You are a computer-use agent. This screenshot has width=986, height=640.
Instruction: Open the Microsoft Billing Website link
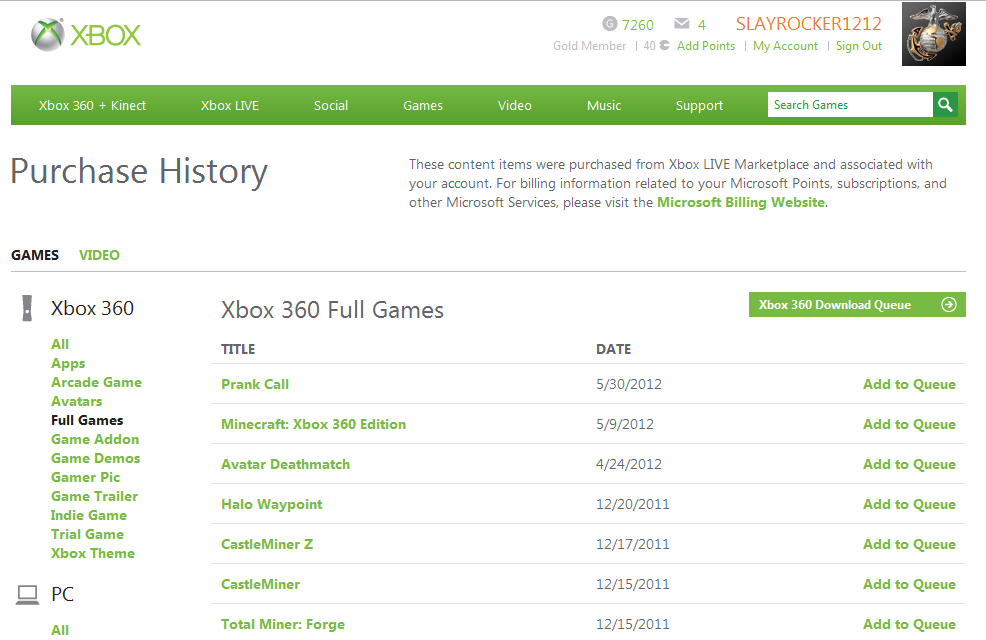[741, 202]
